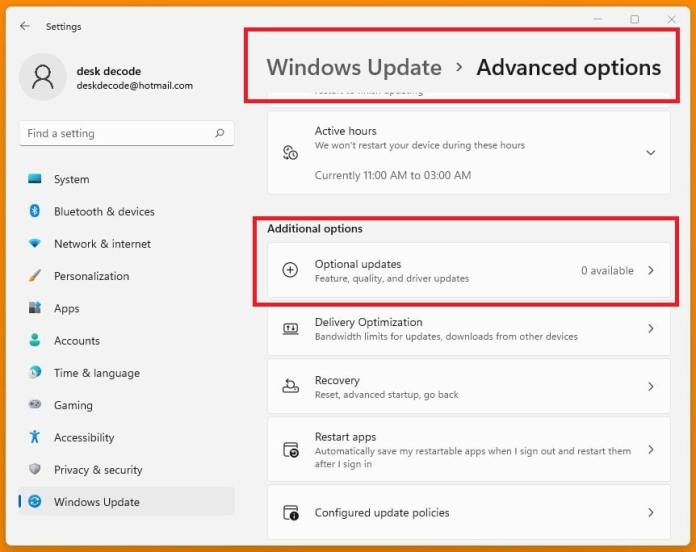Click 'We won't restart your device' text
The width and height of the screenshot is (696, 552).
click(419, 145)
